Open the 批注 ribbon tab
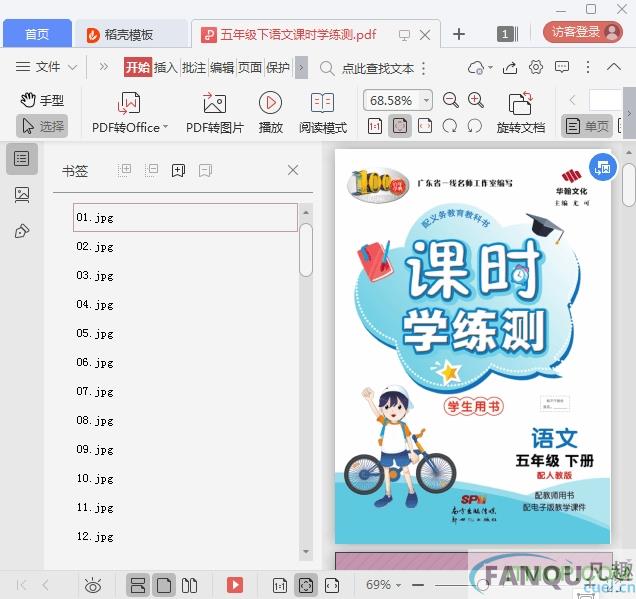636x599 pixels. tap(194, 67)
